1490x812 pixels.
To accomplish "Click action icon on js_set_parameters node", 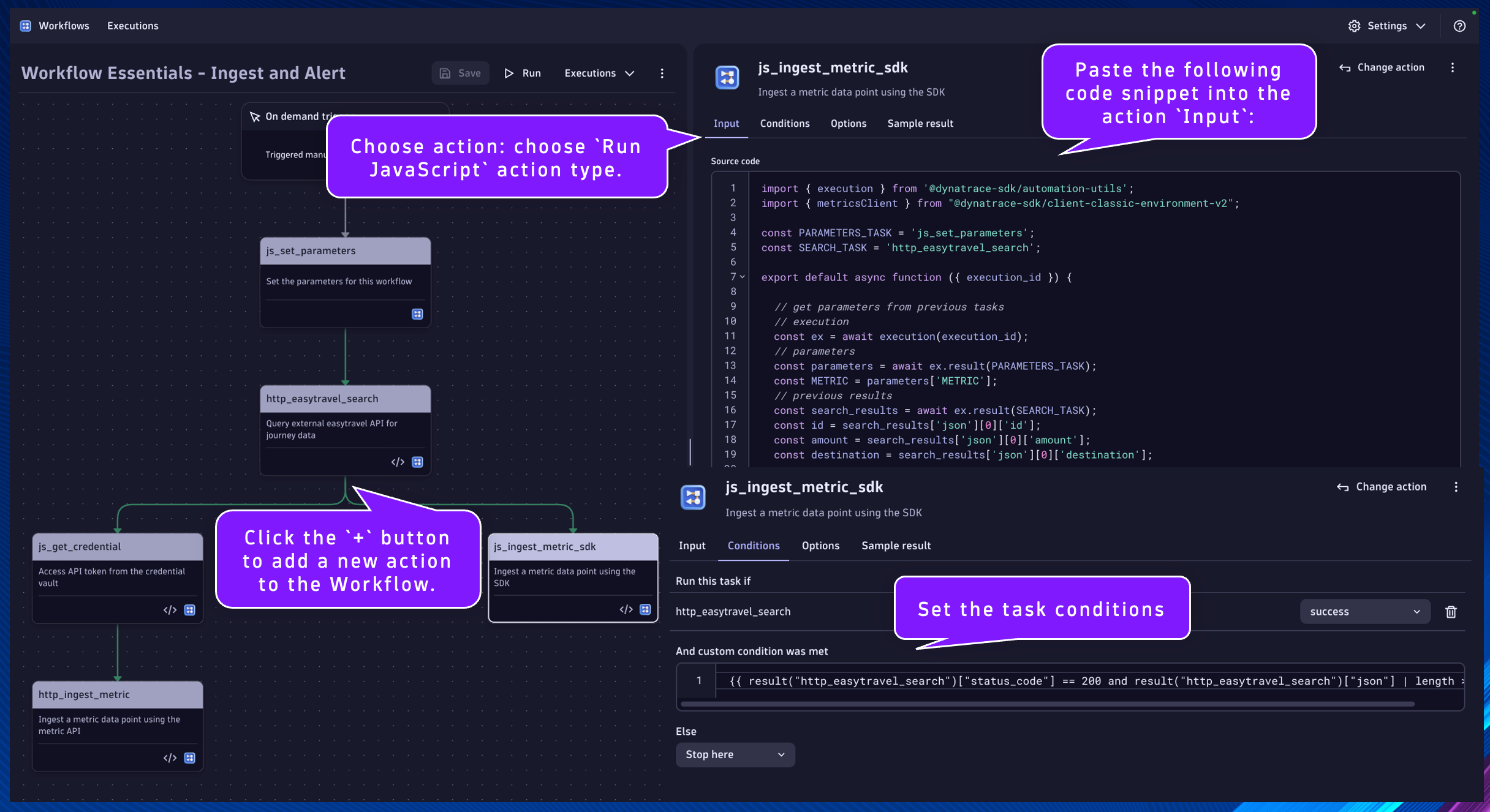I will 417,314.
